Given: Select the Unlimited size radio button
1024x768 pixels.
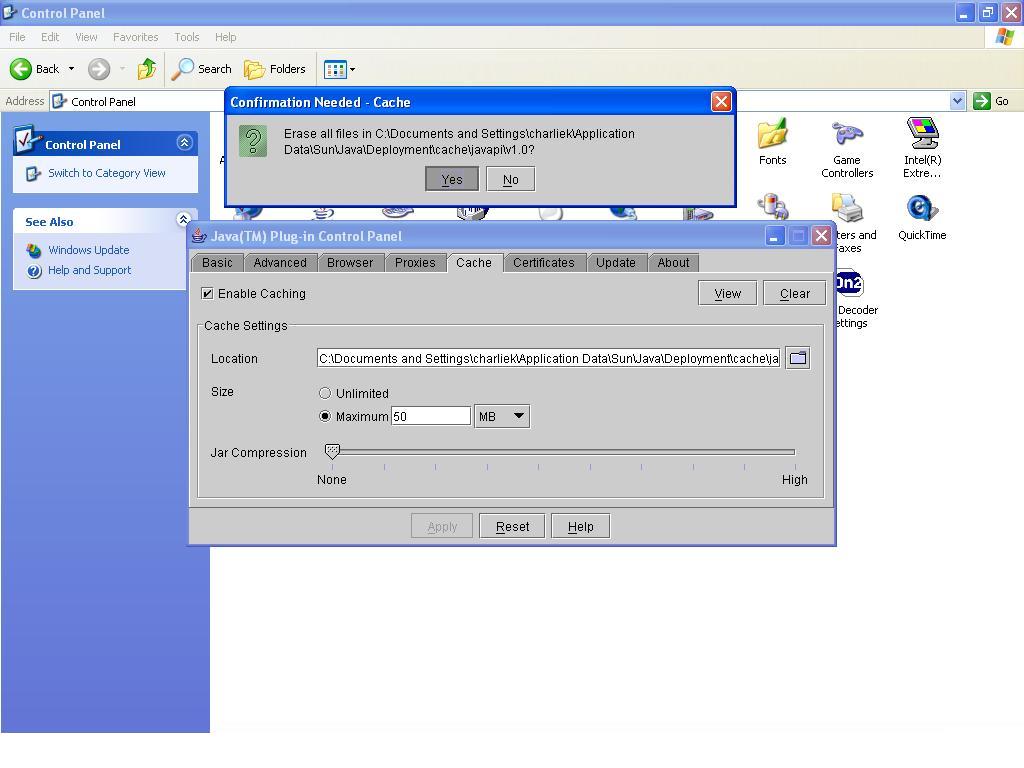Looking at the screenshot, I should click(325, 394).
